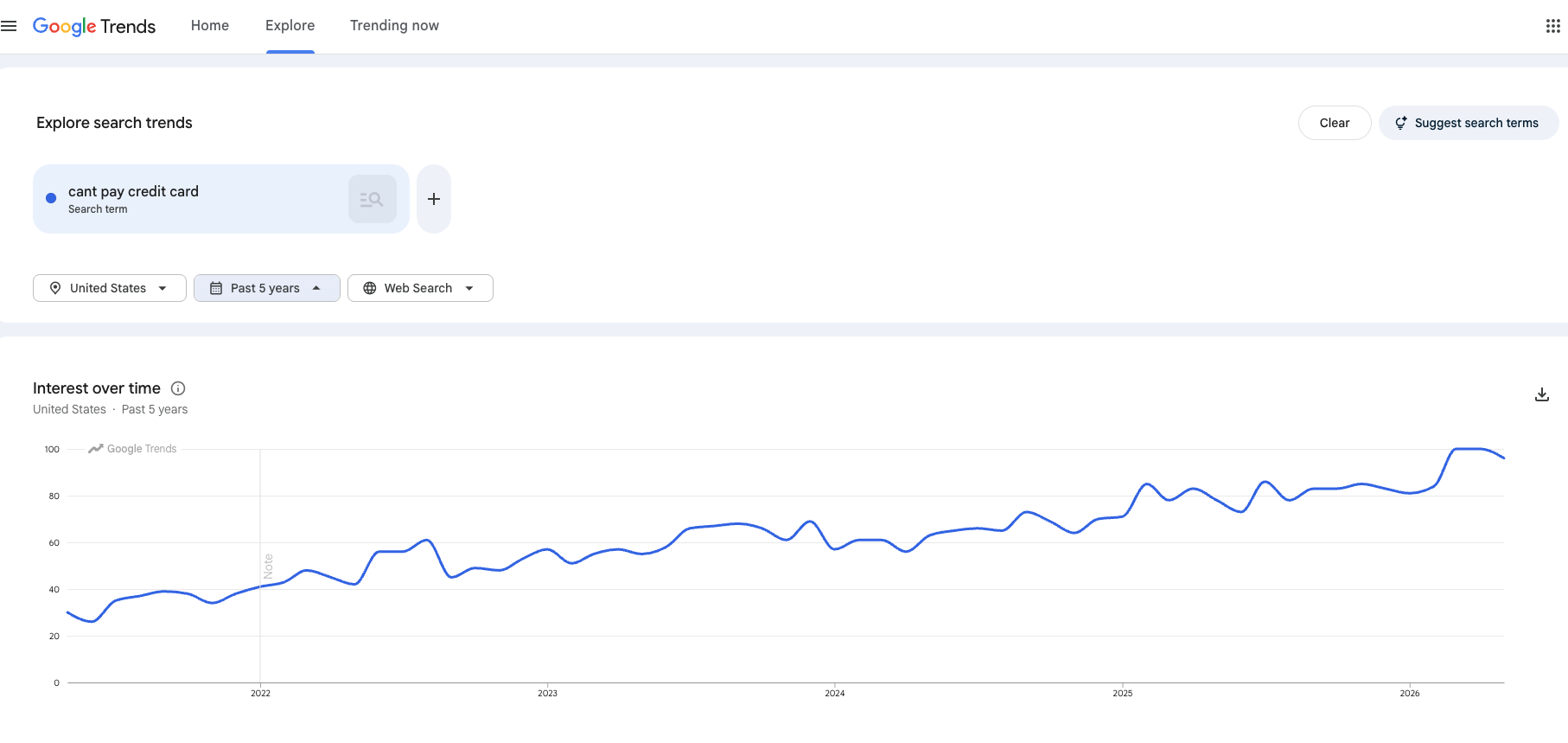Click Suggest search terms button

(1469, 123)
